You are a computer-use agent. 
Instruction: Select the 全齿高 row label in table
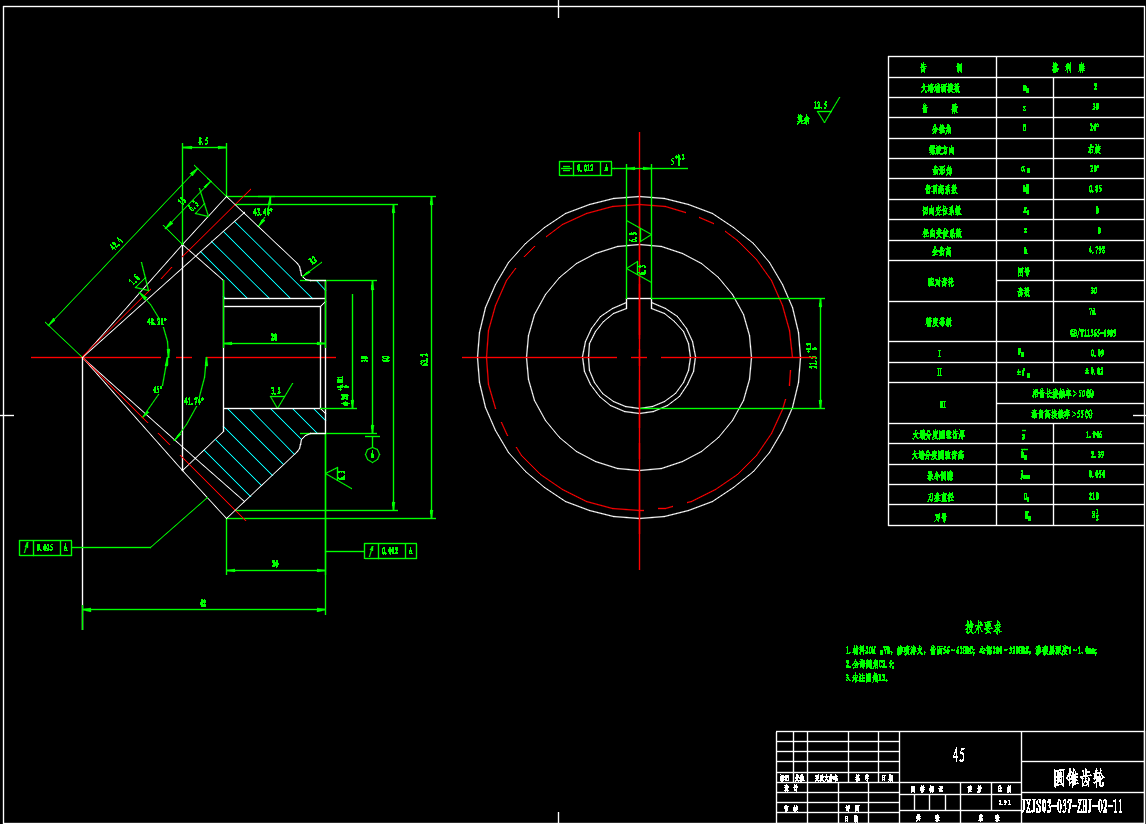pos(941,252)
